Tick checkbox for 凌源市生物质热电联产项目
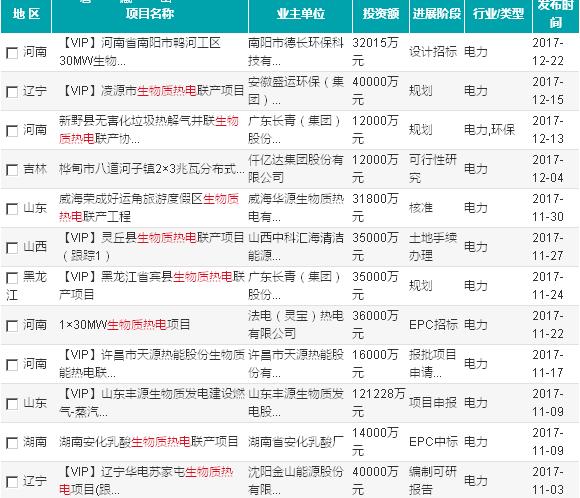The image size is (580, 498). [x=12, y=92]
